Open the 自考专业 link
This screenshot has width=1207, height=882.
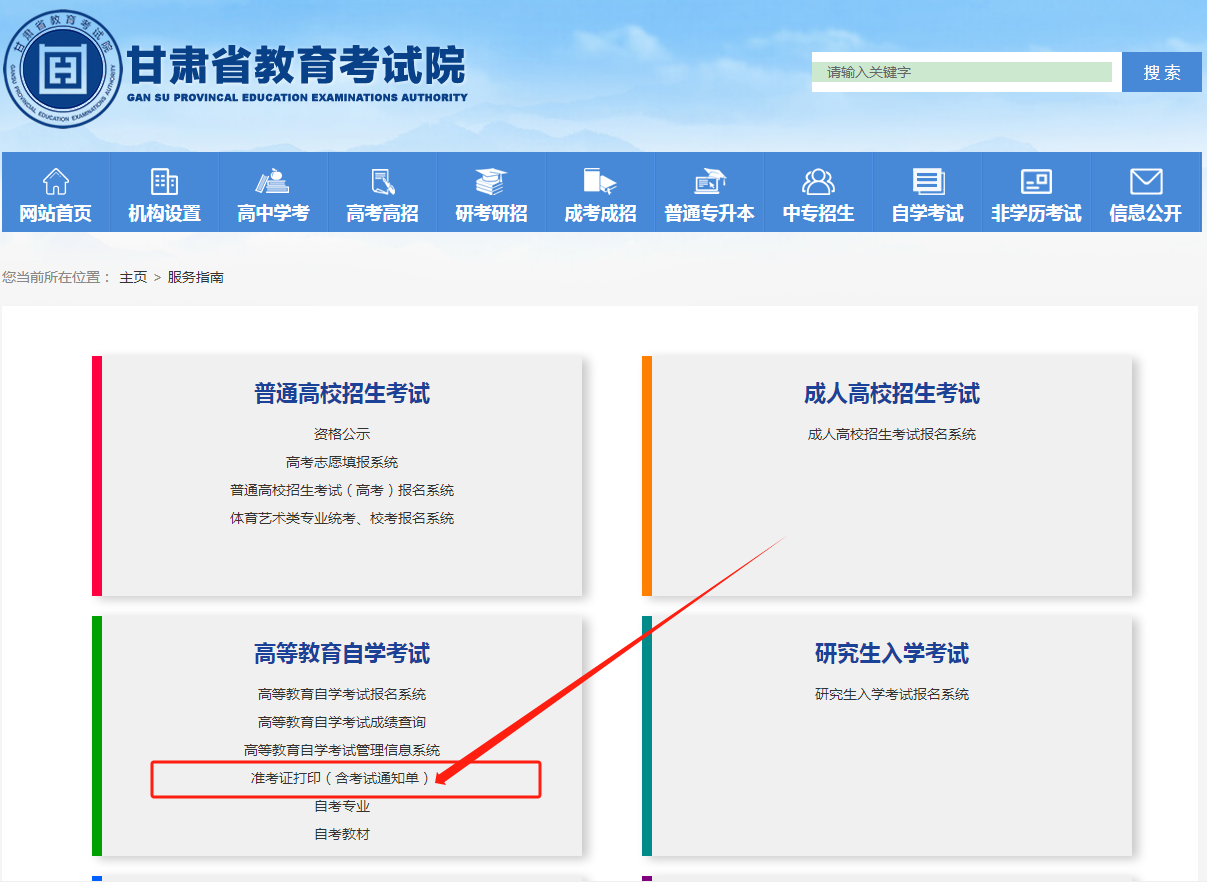point(342,806)
